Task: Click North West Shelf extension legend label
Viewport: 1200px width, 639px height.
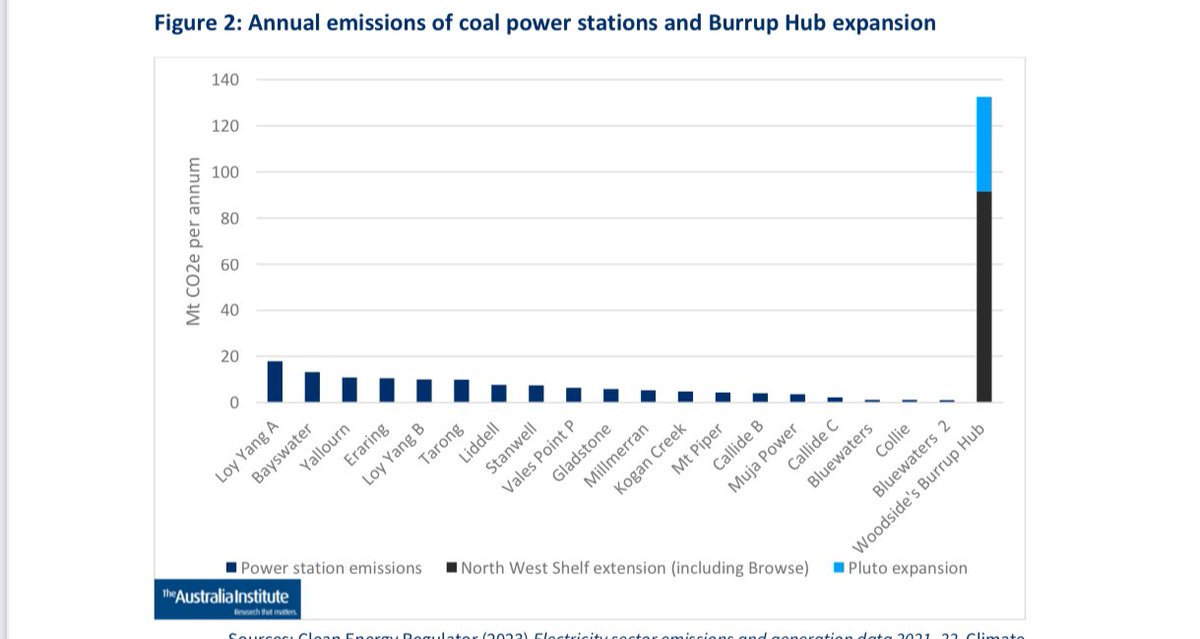Action: click(635, 568)
